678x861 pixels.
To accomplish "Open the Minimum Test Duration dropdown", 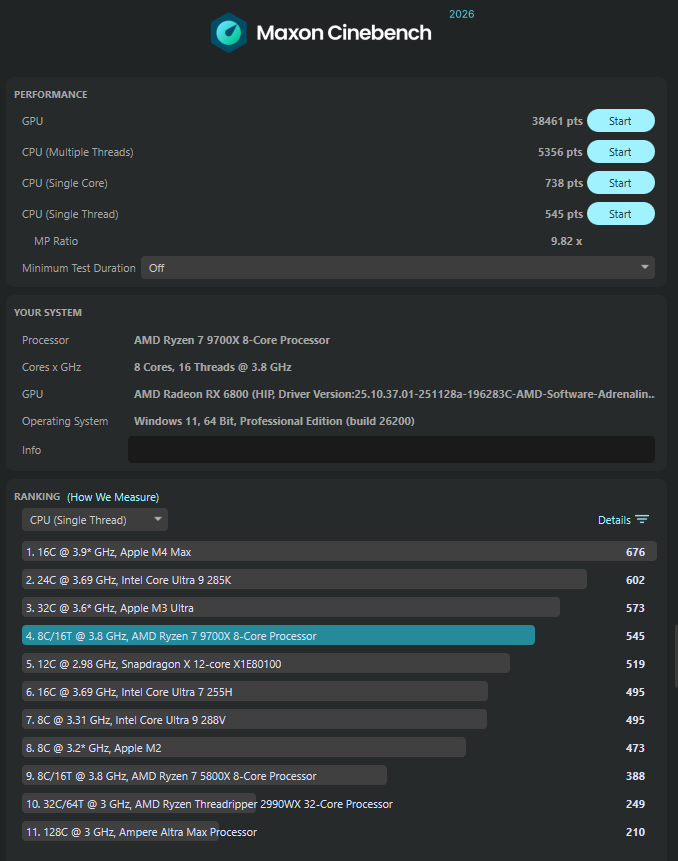I will coord(397,268).
